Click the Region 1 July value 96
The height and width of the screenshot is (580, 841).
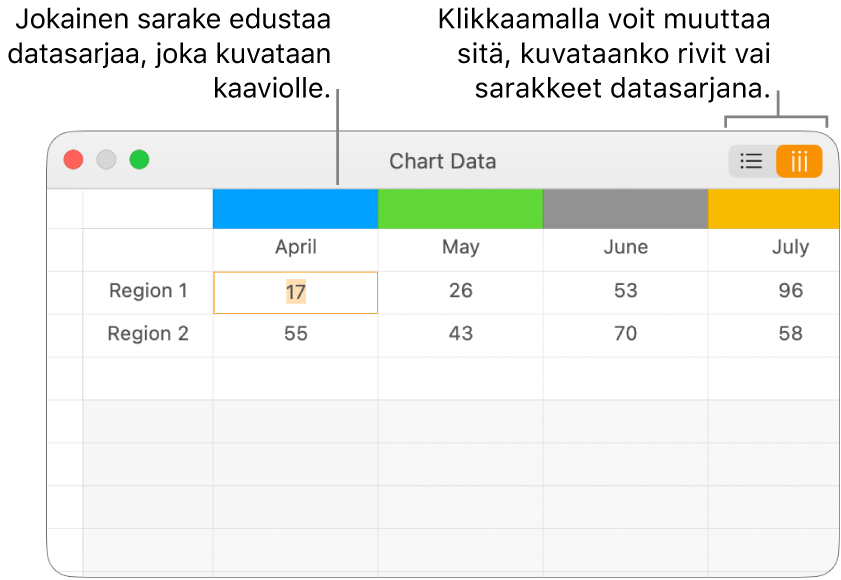pos(789,291)
